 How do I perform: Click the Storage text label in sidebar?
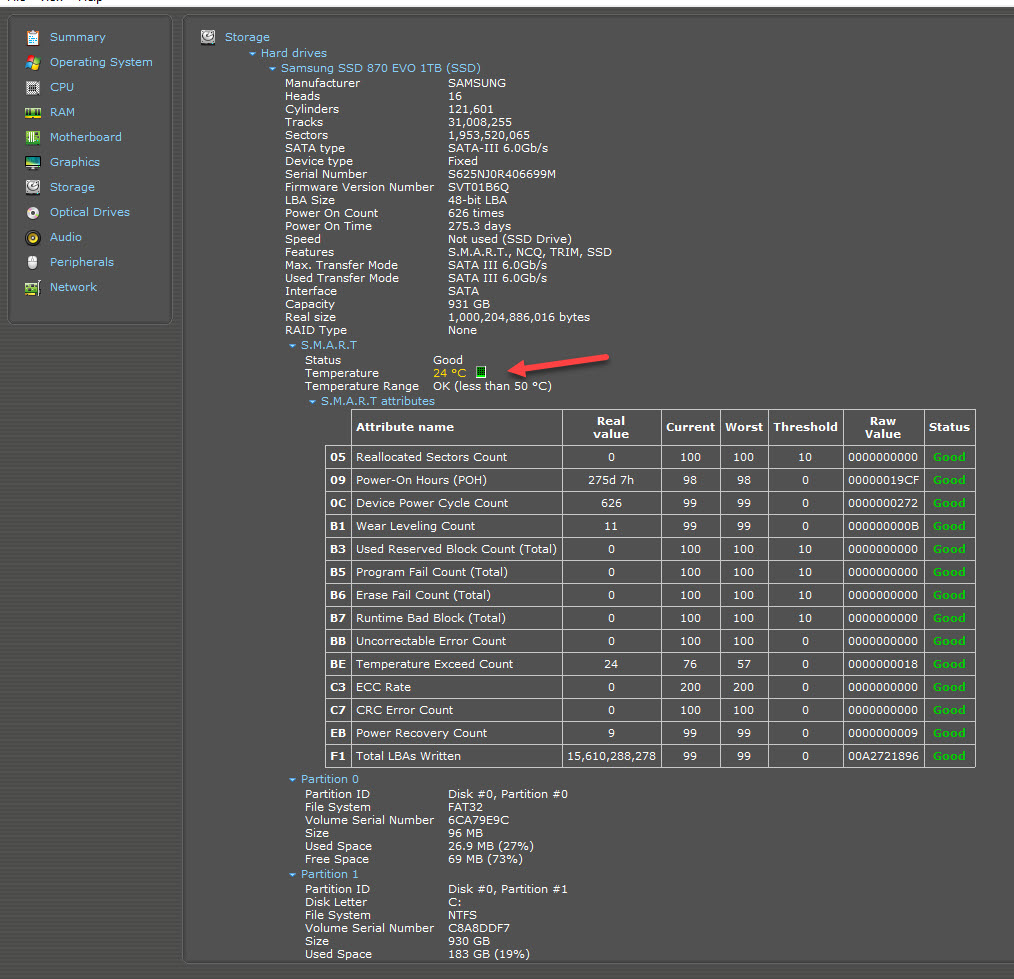tap(73, 187)
